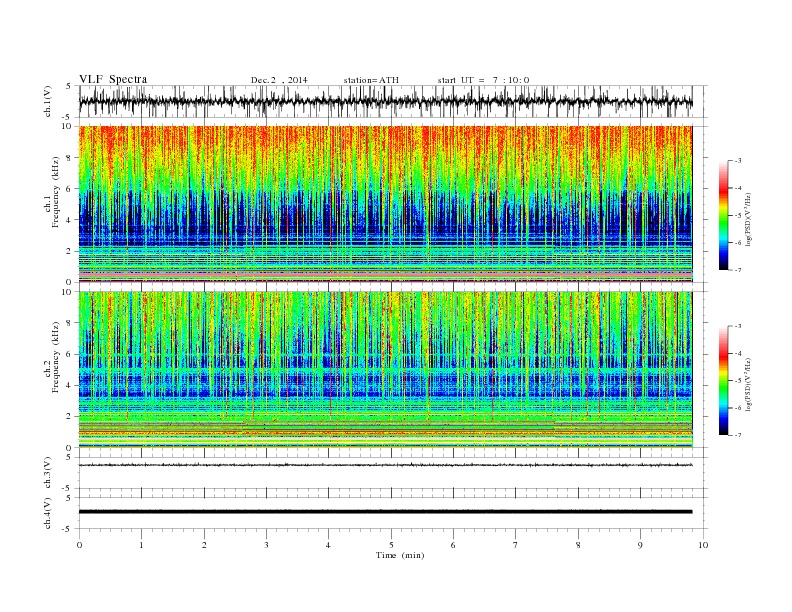Select the "start UT = 7:10:0" text
Image resolution: width=792 pixels, height=612 pixels.
(483, 80)
